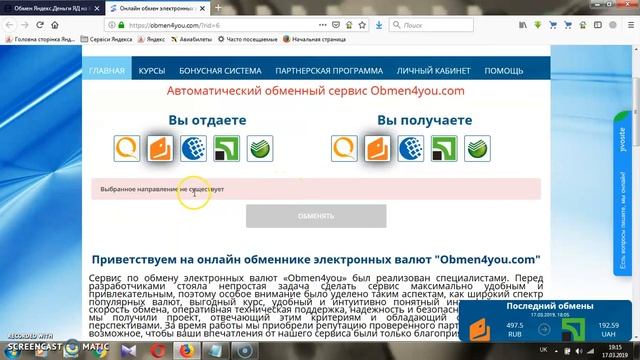This screenshot has height=360, width=640.
Task: Open the blue Downloads arrow
Action: point(379,25)
